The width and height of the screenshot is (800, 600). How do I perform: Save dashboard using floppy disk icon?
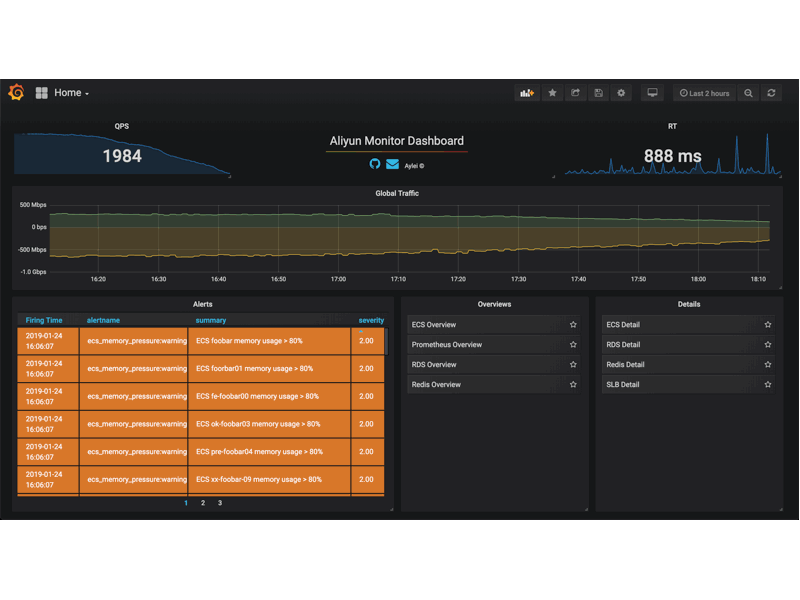598,93
